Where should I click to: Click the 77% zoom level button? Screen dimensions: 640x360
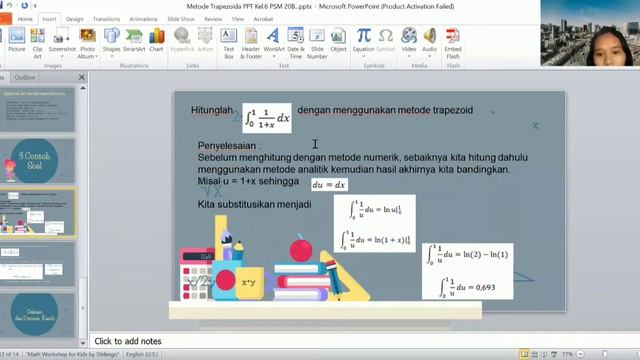567,354
